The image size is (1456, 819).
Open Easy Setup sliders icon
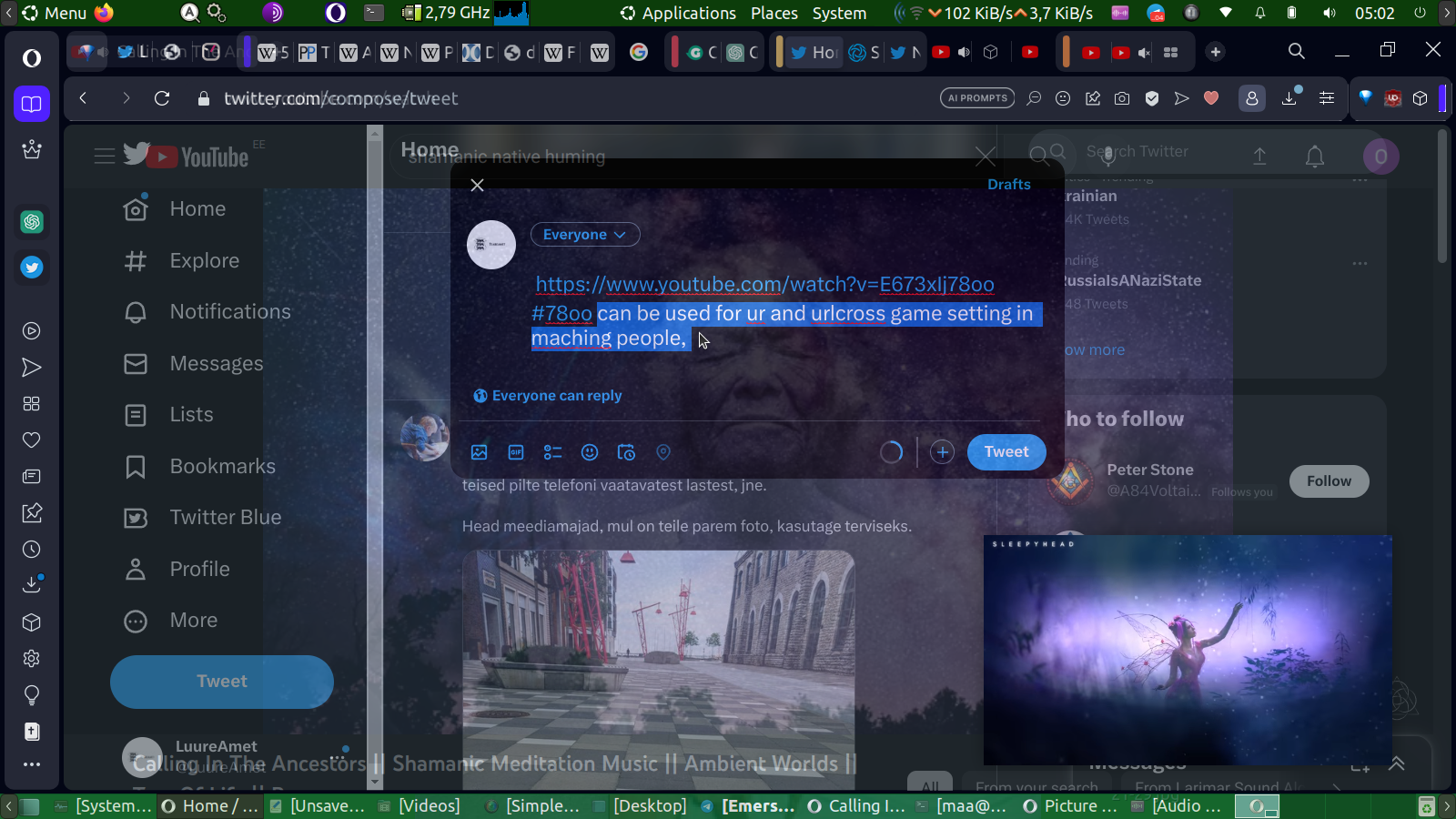click(1327, 98)
